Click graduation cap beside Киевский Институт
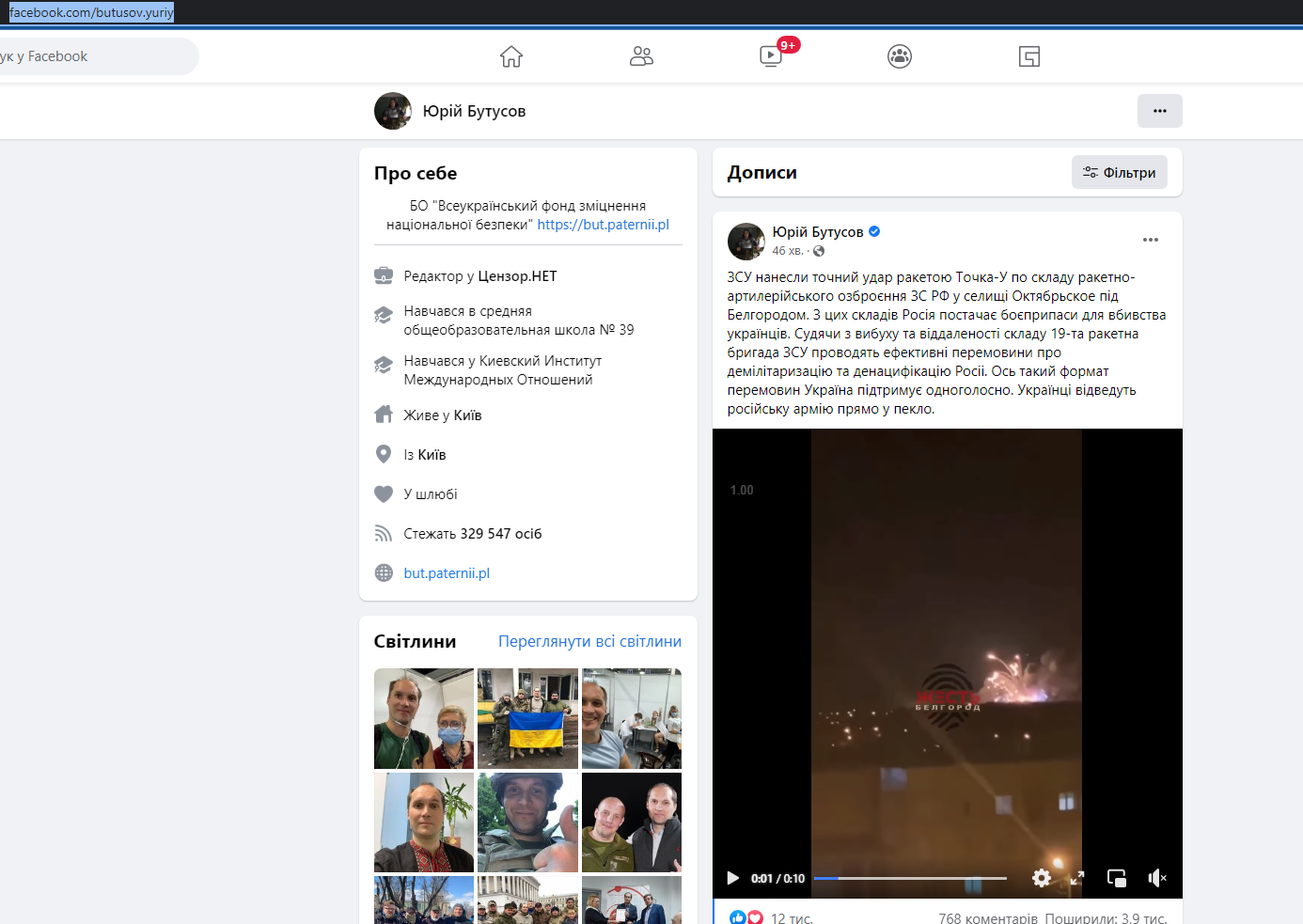Screen dimensions: 1303x924 tap(384, 365)
